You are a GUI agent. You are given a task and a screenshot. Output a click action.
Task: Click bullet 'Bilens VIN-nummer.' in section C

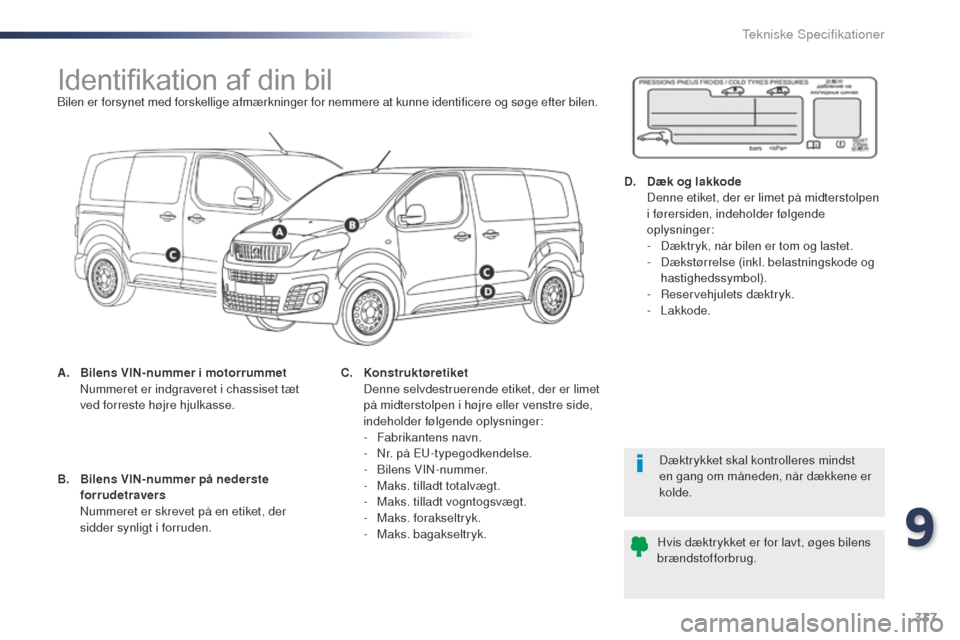[x=432, y=470]
